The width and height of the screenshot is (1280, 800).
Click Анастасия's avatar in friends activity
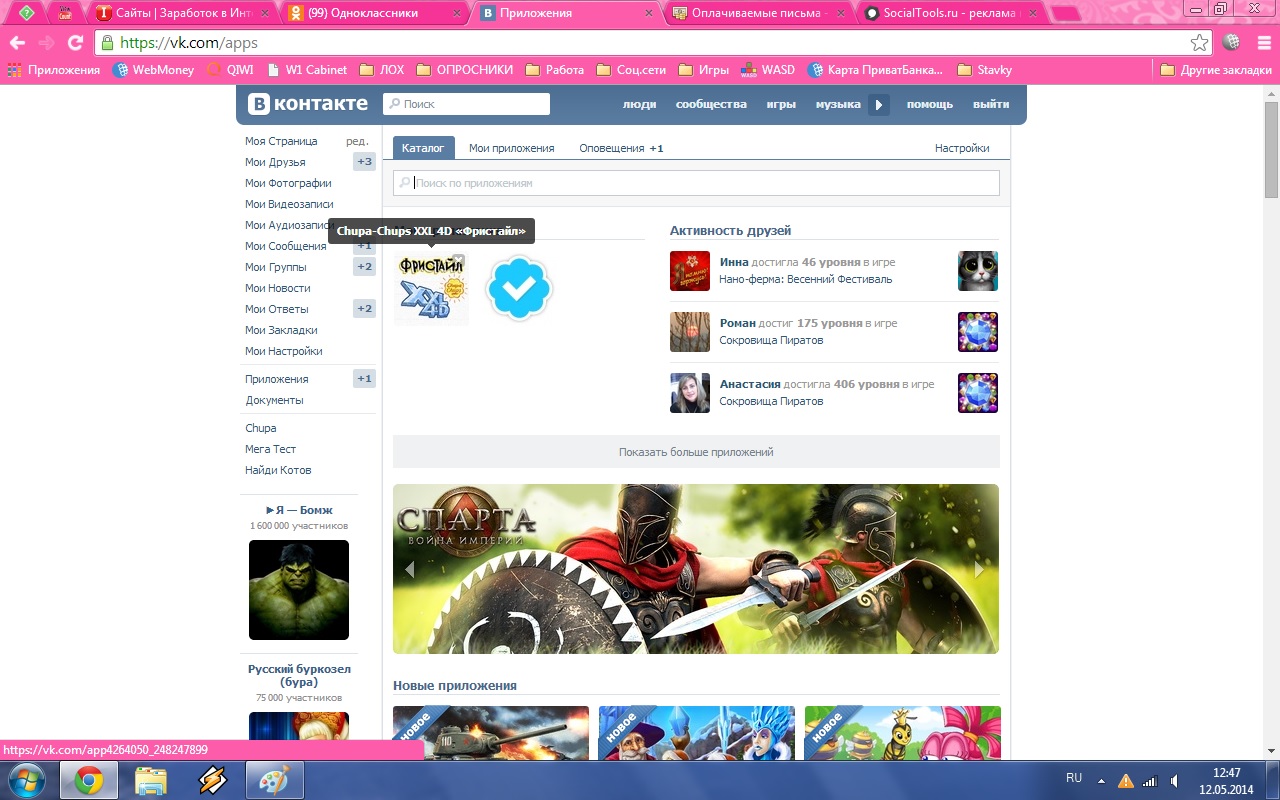click(x=690, y=393)
